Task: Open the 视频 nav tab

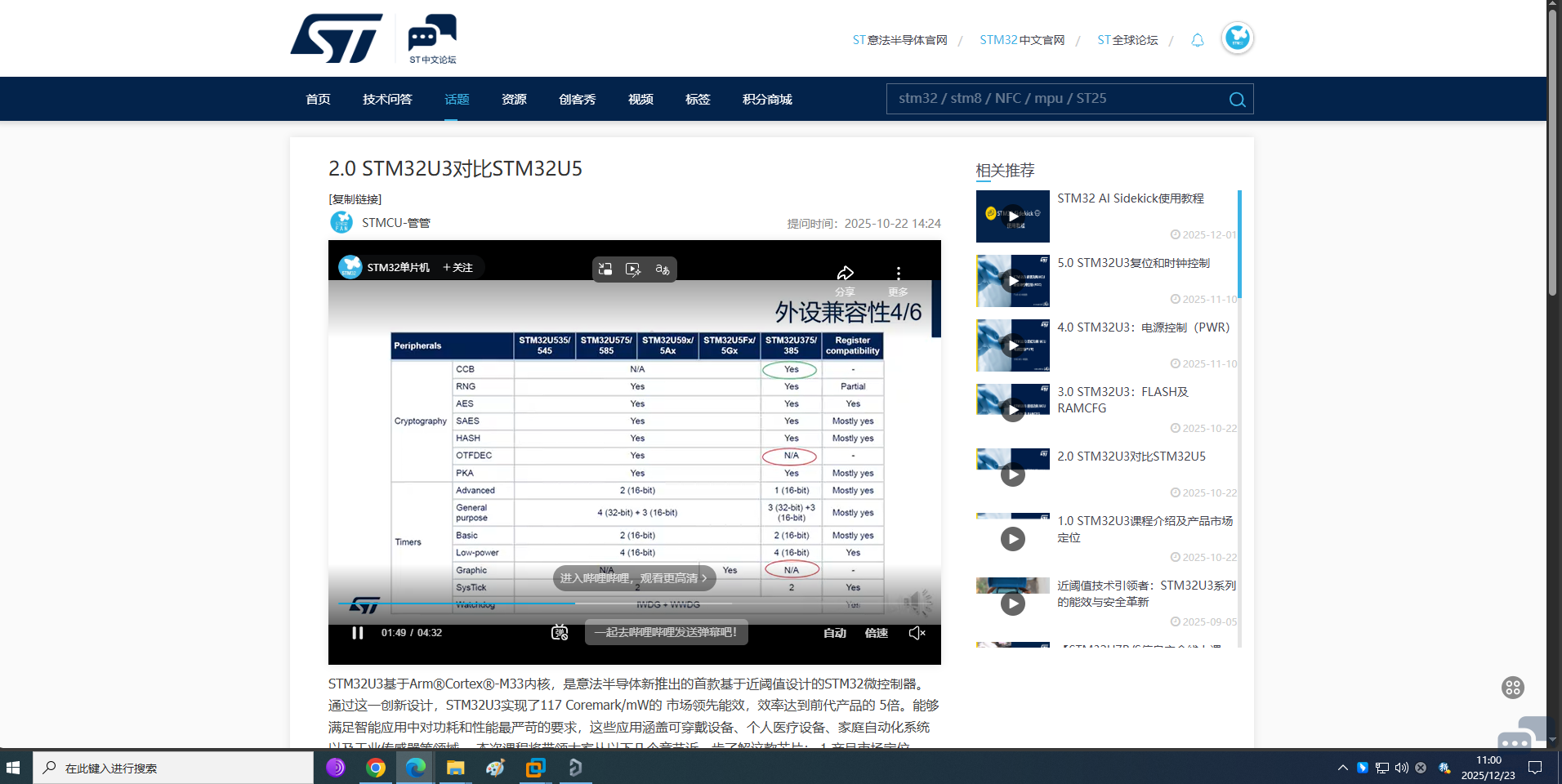Action: [x=640, y=100]
